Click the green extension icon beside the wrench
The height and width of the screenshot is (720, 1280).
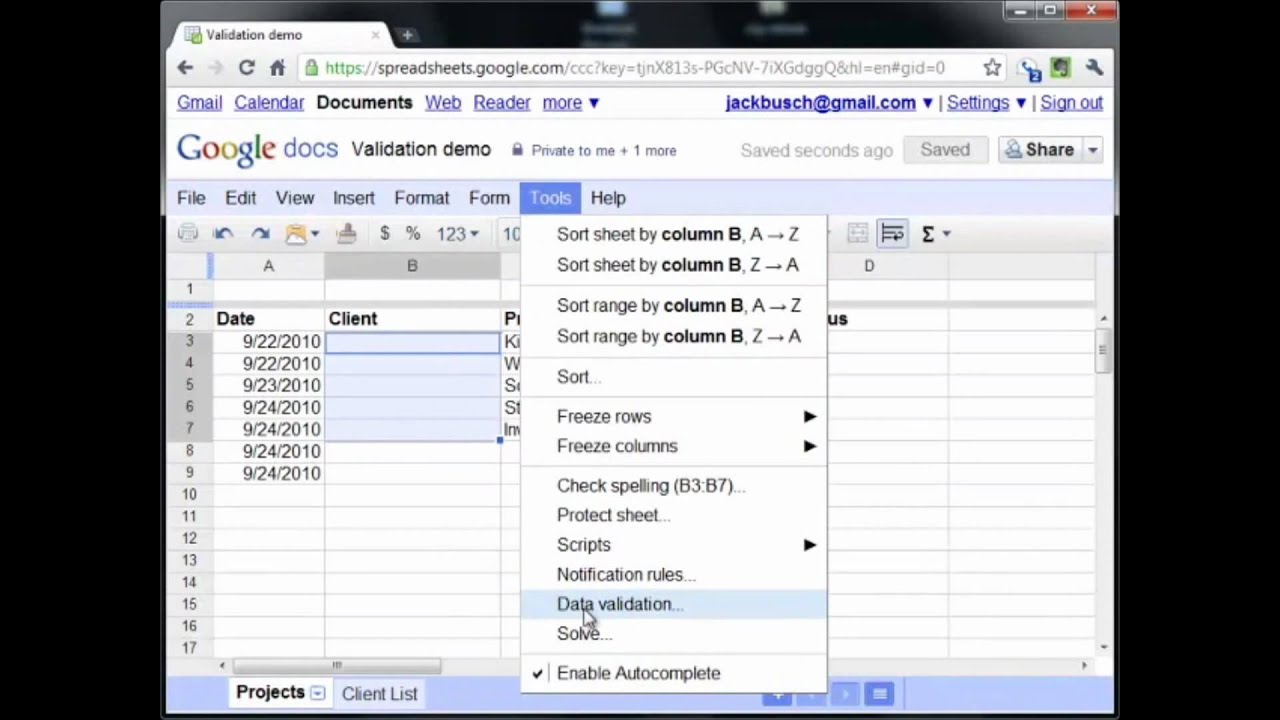(x=1060, y=68)
